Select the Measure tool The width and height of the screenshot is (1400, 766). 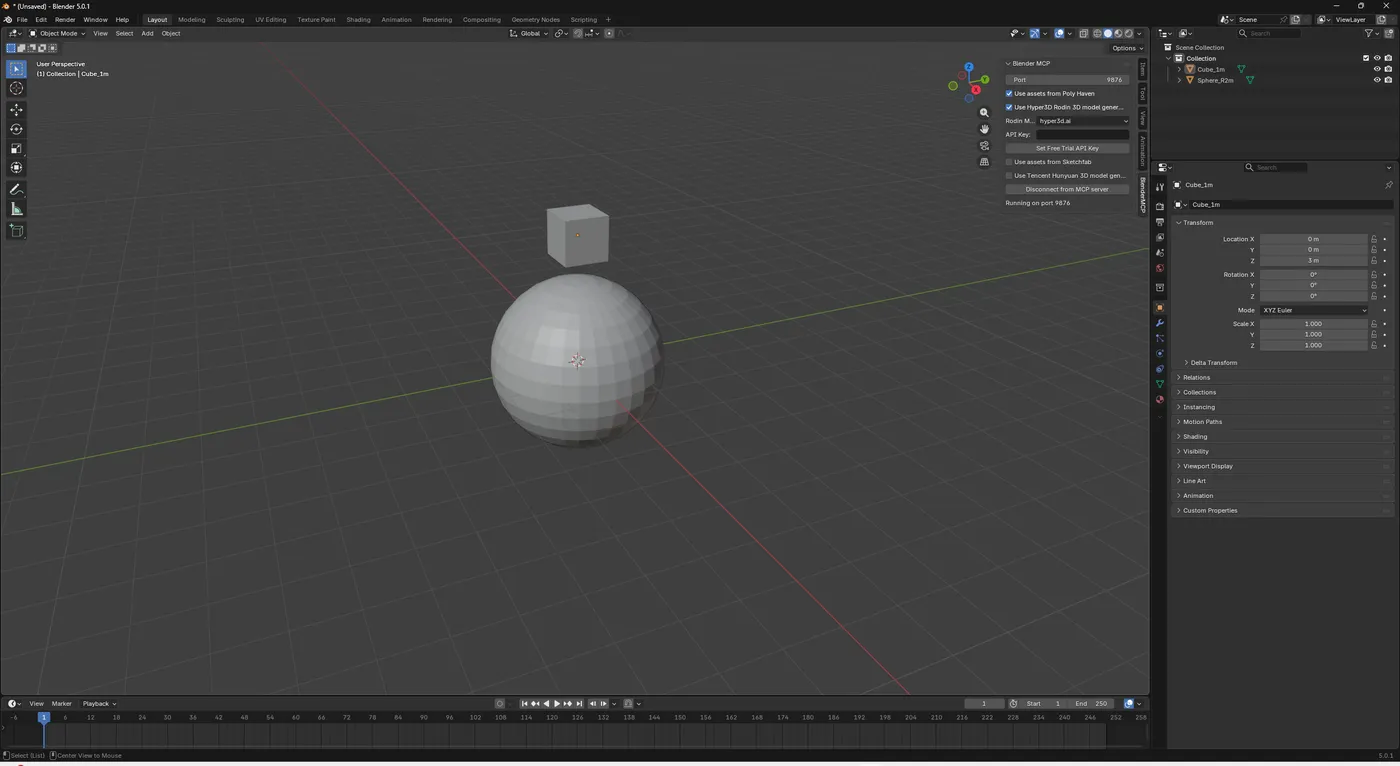pyautogui.click(x=16, y=209)
